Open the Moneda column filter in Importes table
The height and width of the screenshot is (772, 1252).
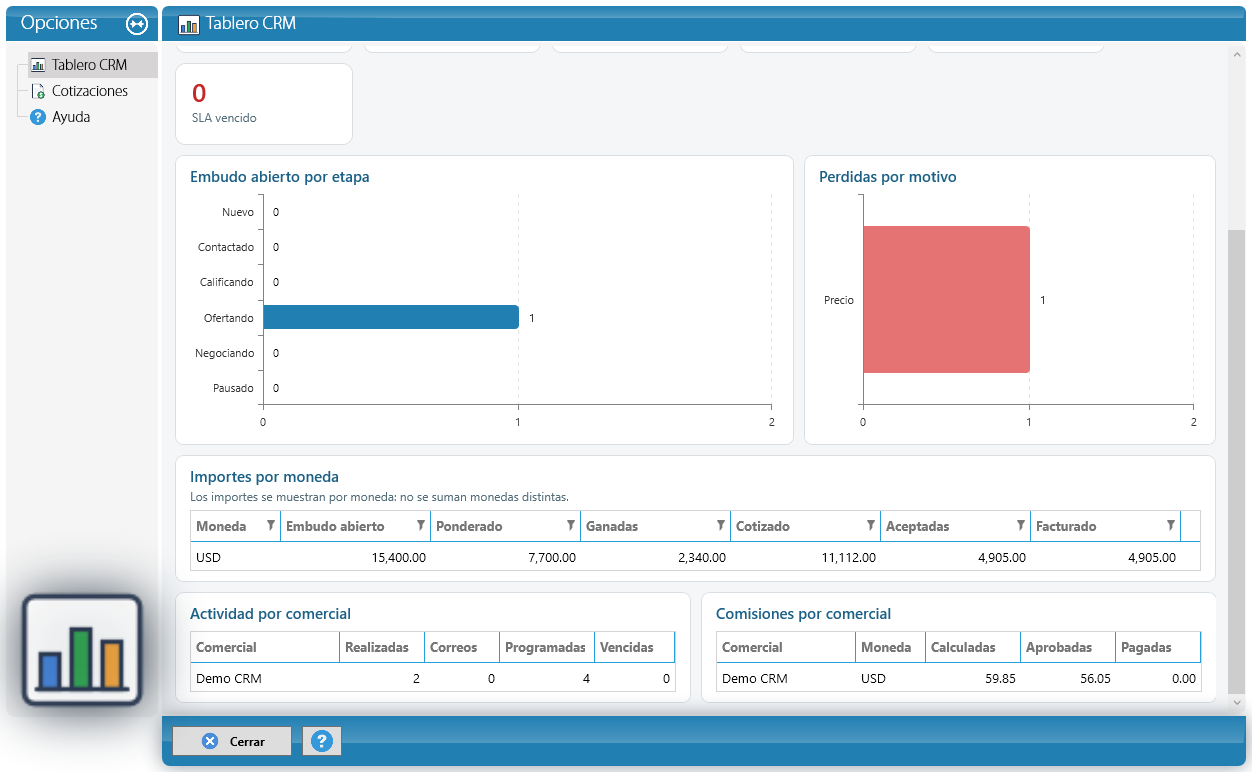[x=271, y=526]
